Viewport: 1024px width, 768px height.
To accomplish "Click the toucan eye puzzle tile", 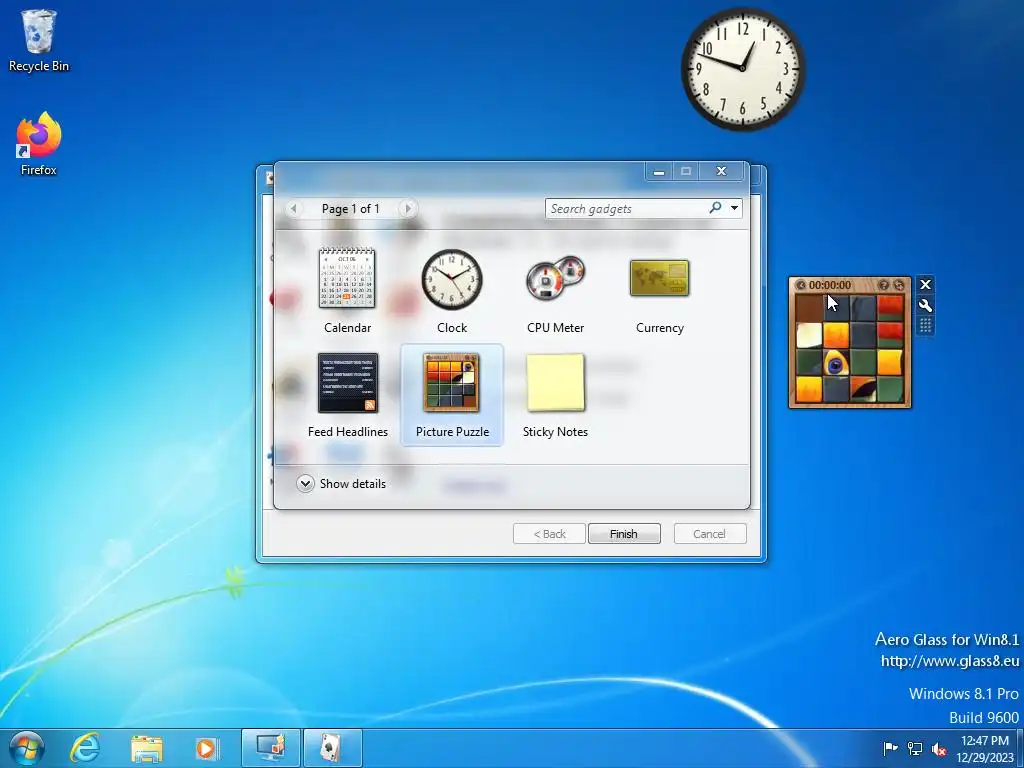I will [x=836, y=362].
